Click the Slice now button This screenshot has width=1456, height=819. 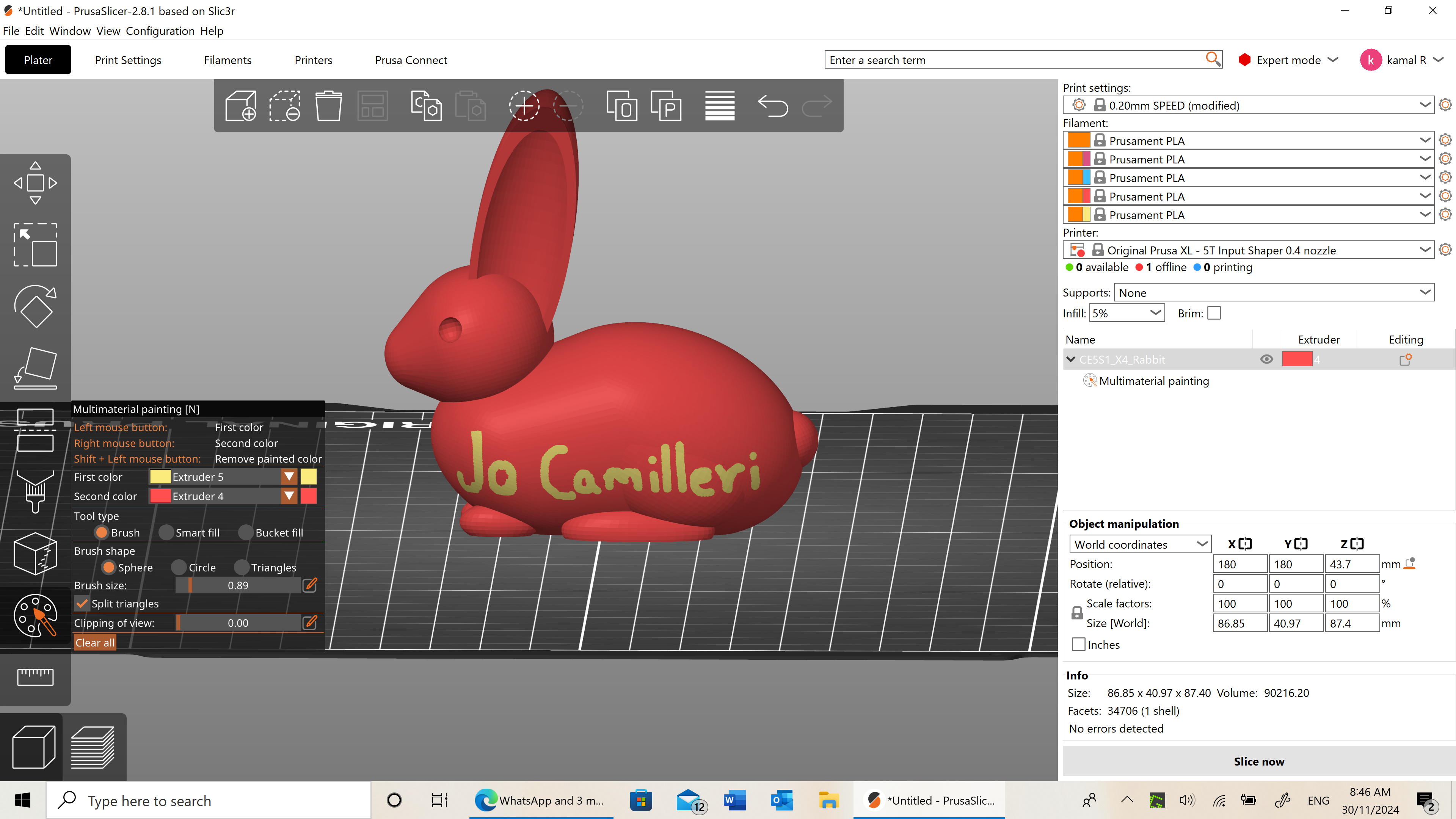point(1259,761)
